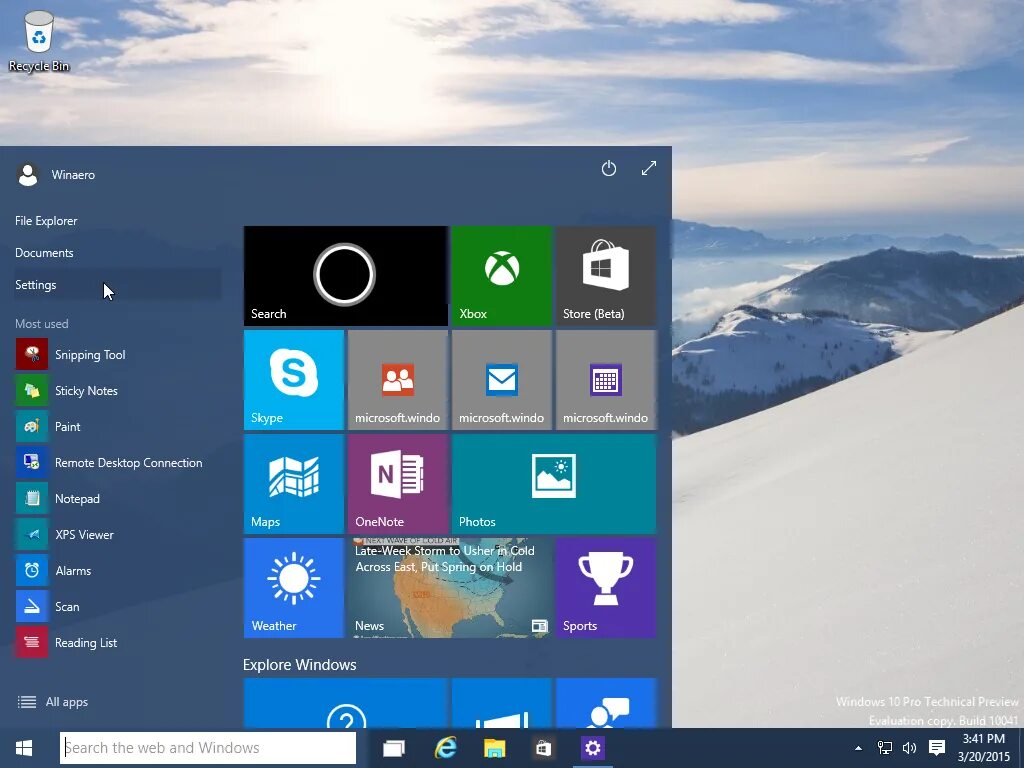Open the News live tile
Image resolution: width=1024 pixels, height=768 pixels.
(x=449, y=588)
